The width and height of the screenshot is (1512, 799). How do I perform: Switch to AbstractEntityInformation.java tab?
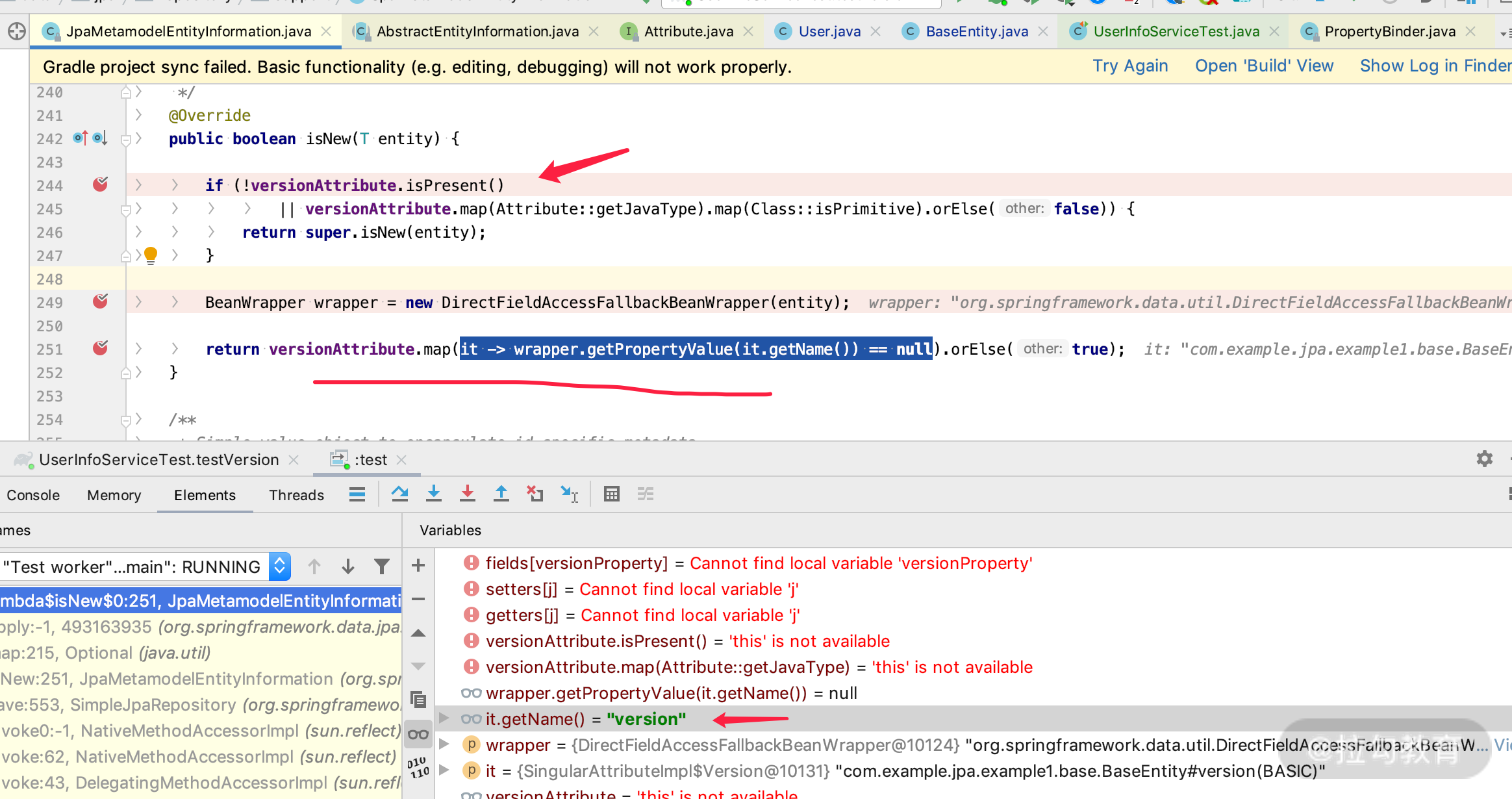click(x=476, y=31)
